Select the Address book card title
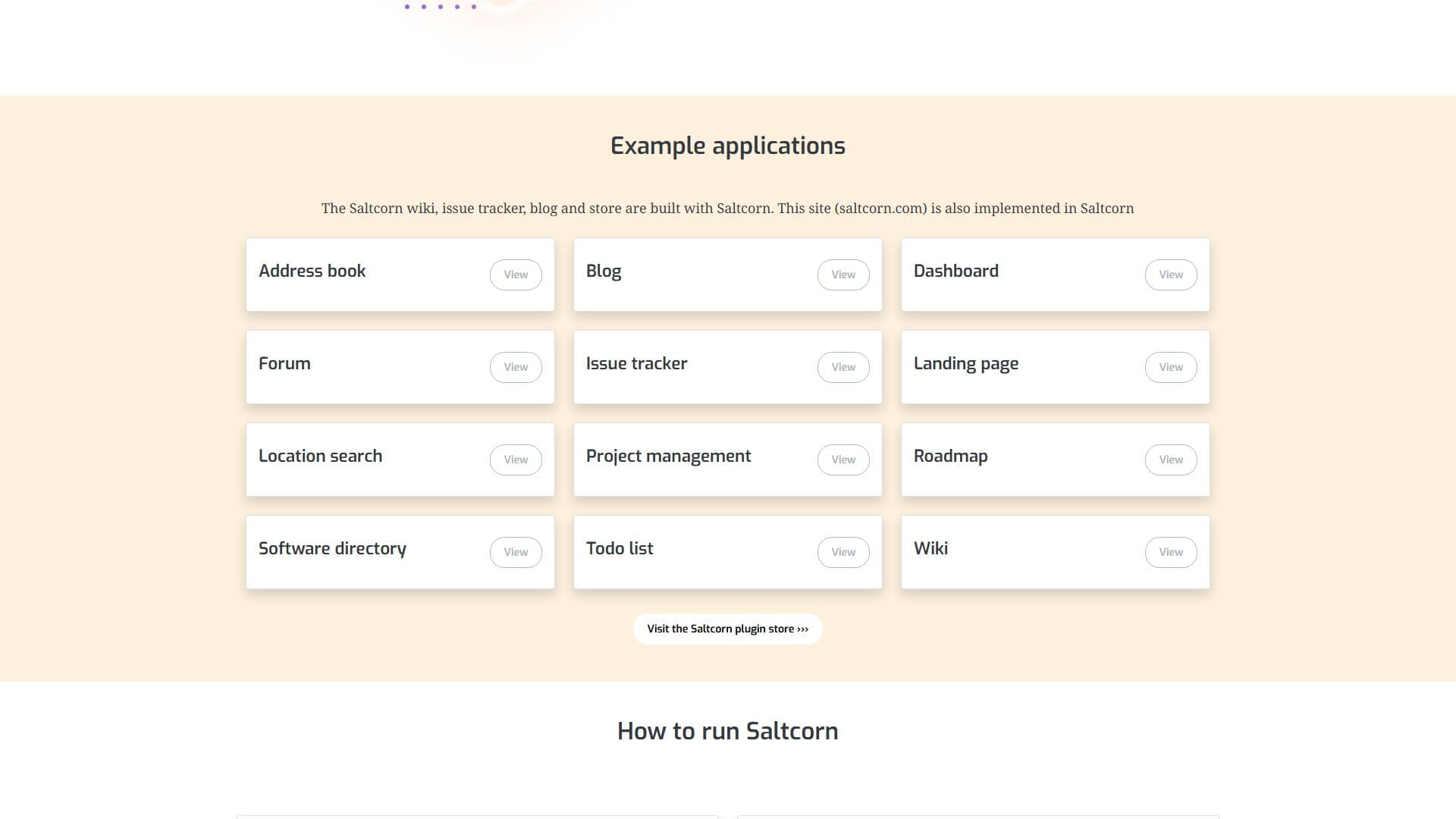 tap(312, 271)
